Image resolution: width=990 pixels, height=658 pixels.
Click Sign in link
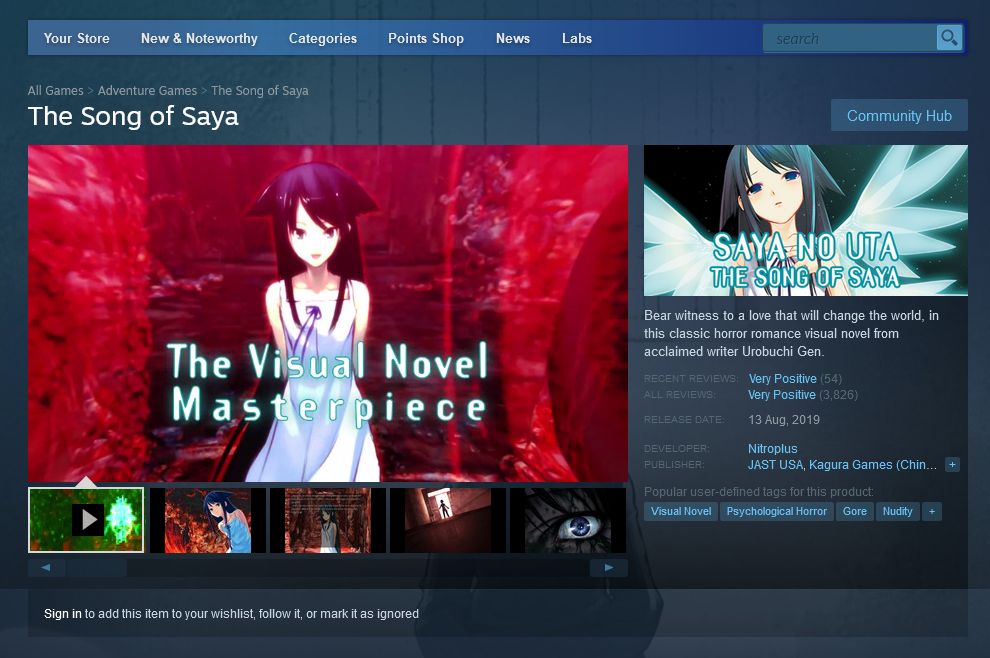point(63,614)
